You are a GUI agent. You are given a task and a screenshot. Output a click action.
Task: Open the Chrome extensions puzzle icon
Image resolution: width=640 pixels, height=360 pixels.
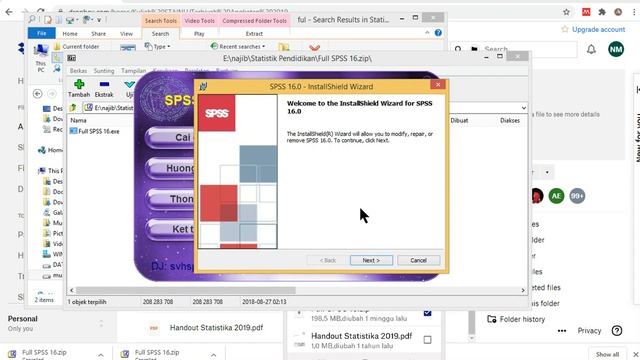602,12
